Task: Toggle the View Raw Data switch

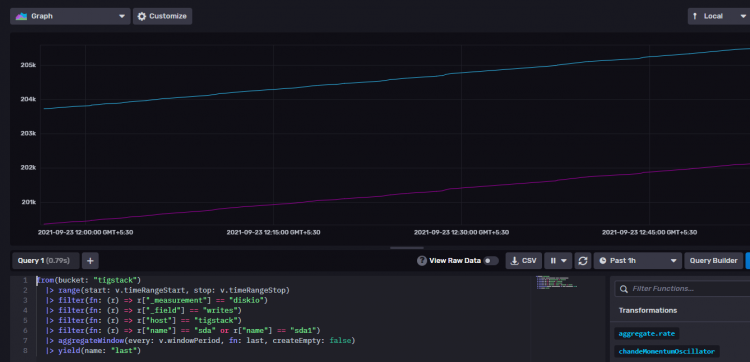Action: (490, 261)
